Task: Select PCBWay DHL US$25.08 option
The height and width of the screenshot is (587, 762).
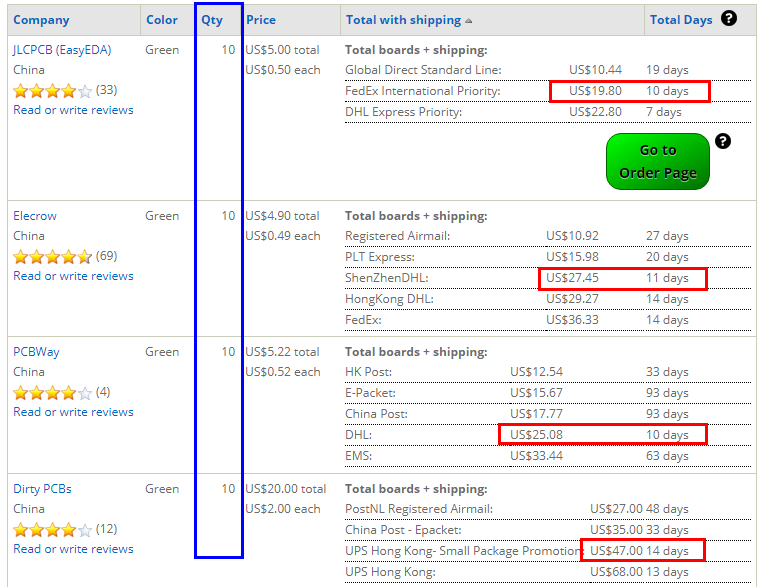Action: click(548, 435)
